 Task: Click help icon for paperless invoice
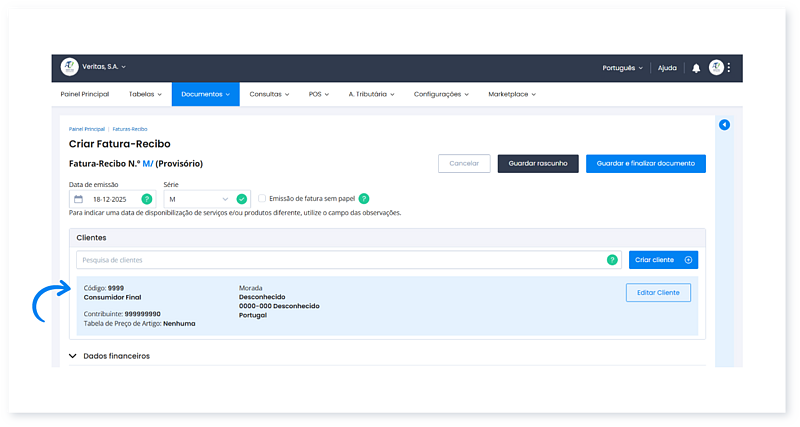[364, 199]
